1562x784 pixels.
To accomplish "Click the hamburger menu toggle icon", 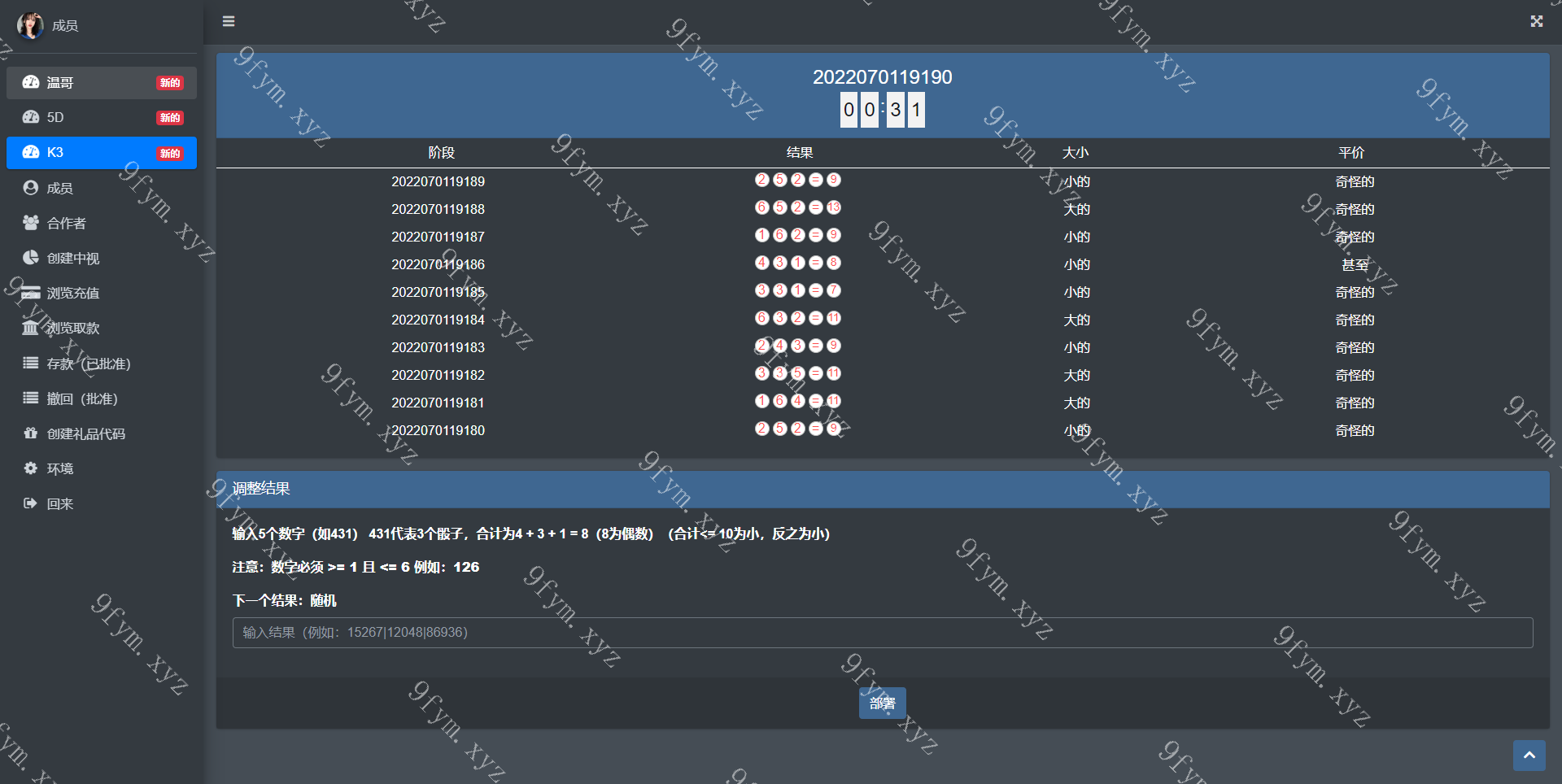I will coord(229,21).
